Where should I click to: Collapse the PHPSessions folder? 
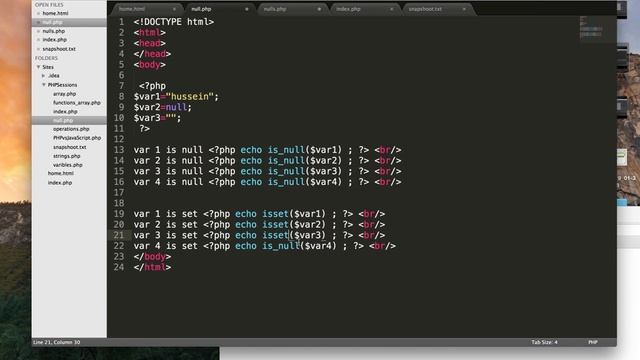[44, 85]
